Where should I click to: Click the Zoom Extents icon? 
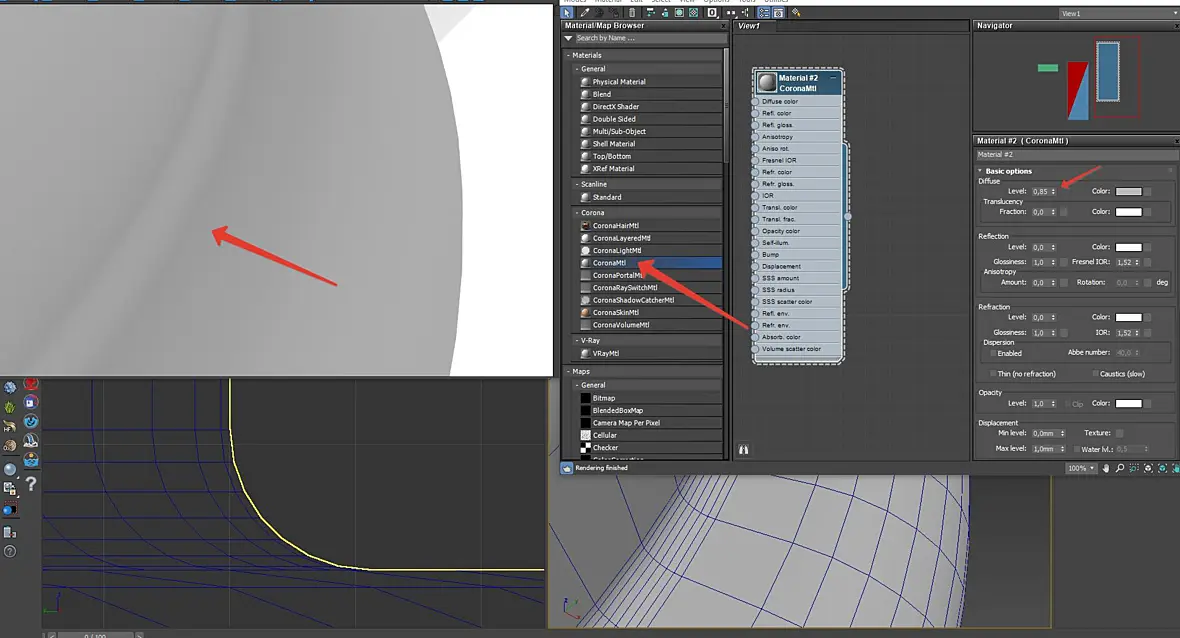click(1148, 468)
